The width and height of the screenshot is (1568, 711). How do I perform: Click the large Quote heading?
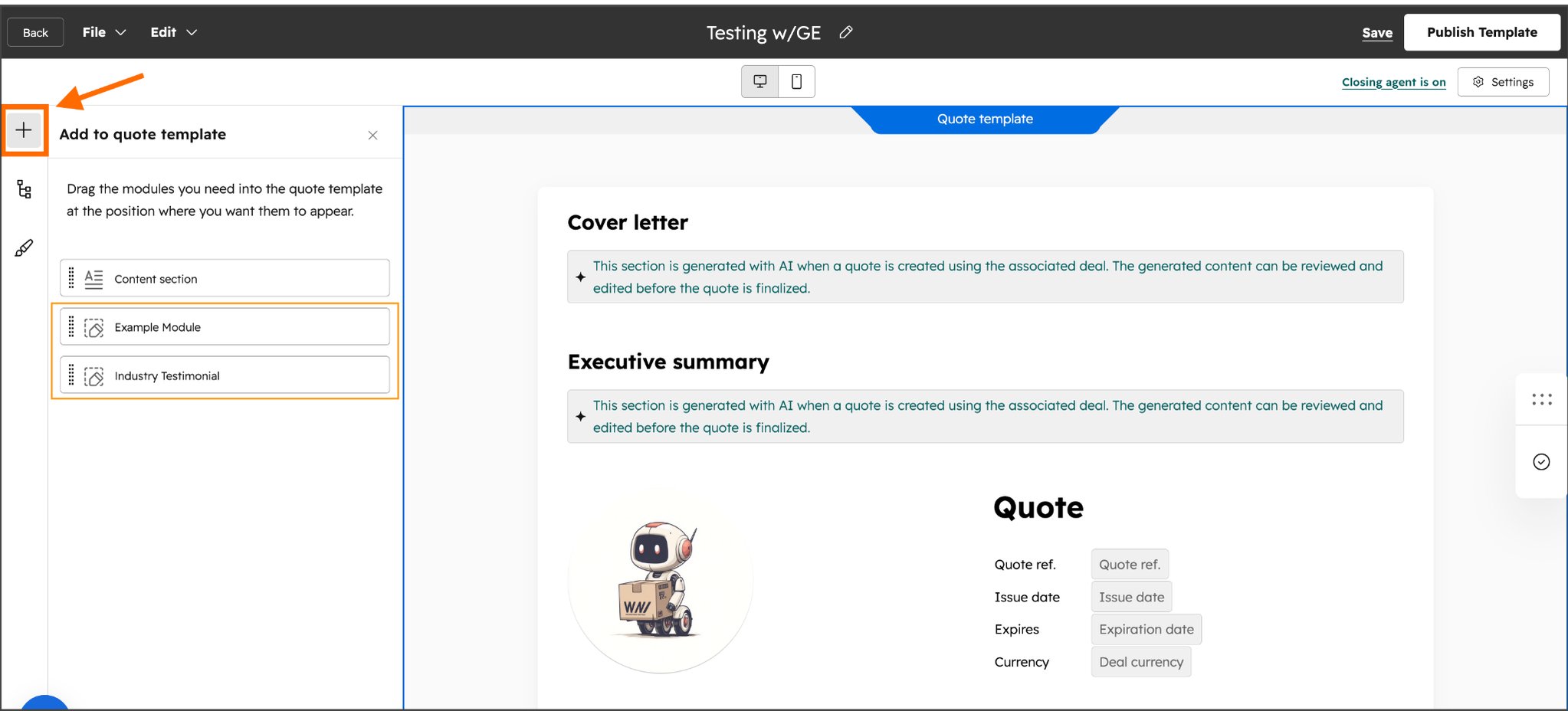pos(1038,507)
